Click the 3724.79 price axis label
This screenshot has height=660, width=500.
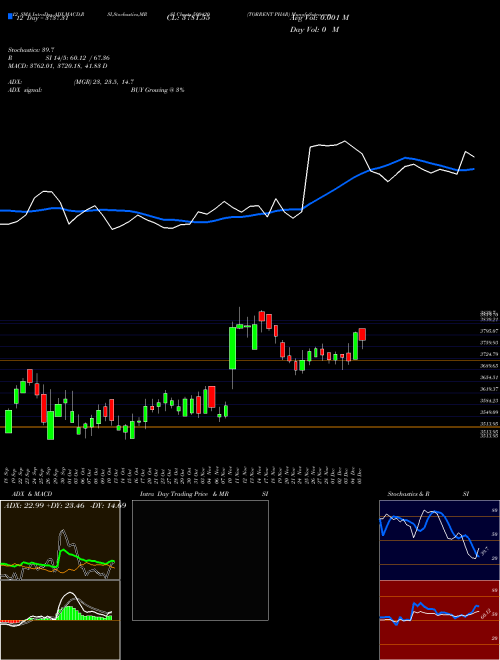(x=489, y=354)
